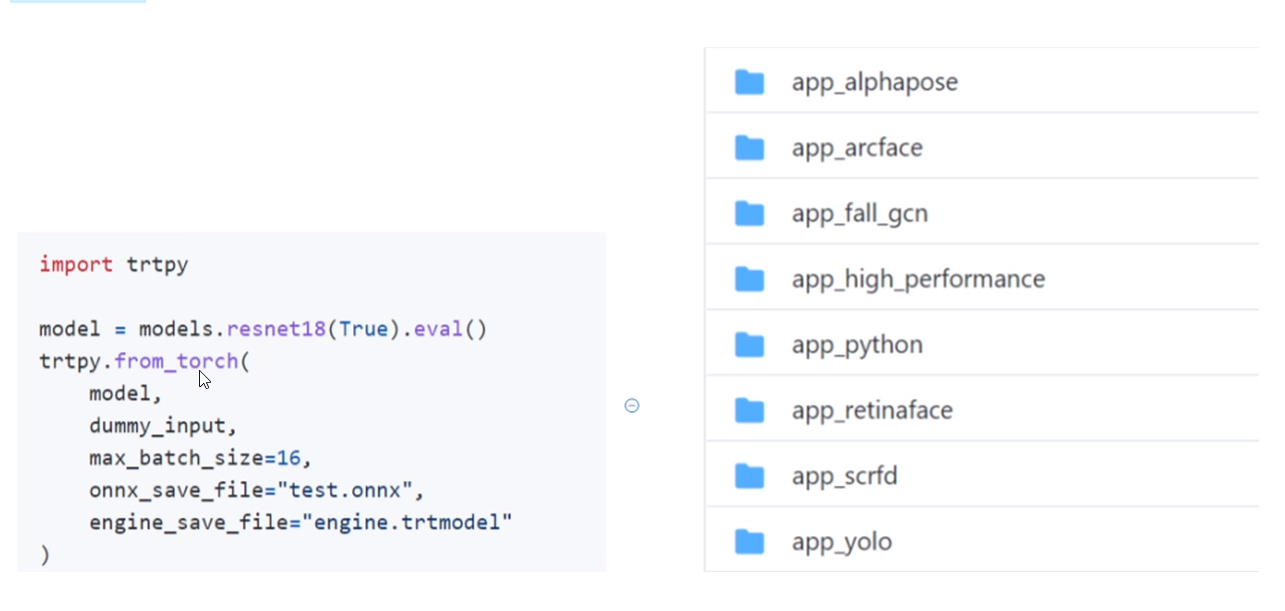Select the folder icon next to app_retinaface
Image resolution: width=1285 pixels, height=611 pixels.
749,411
